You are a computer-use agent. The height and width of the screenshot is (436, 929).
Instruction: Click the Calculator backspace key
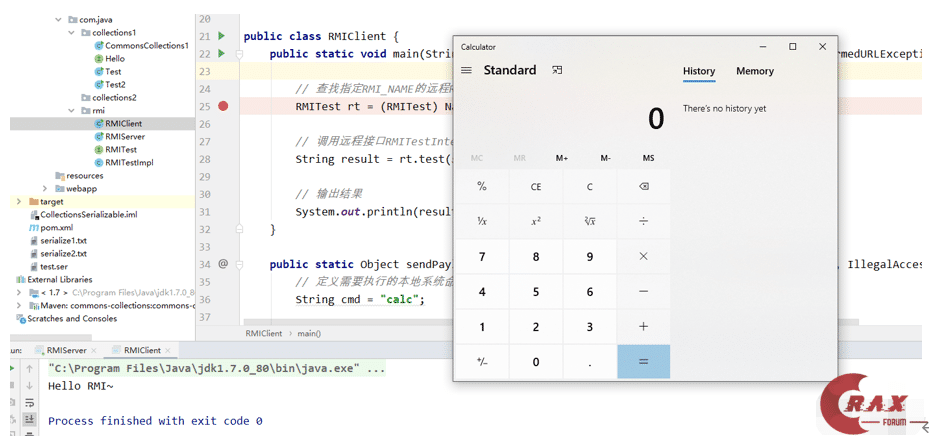click(x=644, y=187)
